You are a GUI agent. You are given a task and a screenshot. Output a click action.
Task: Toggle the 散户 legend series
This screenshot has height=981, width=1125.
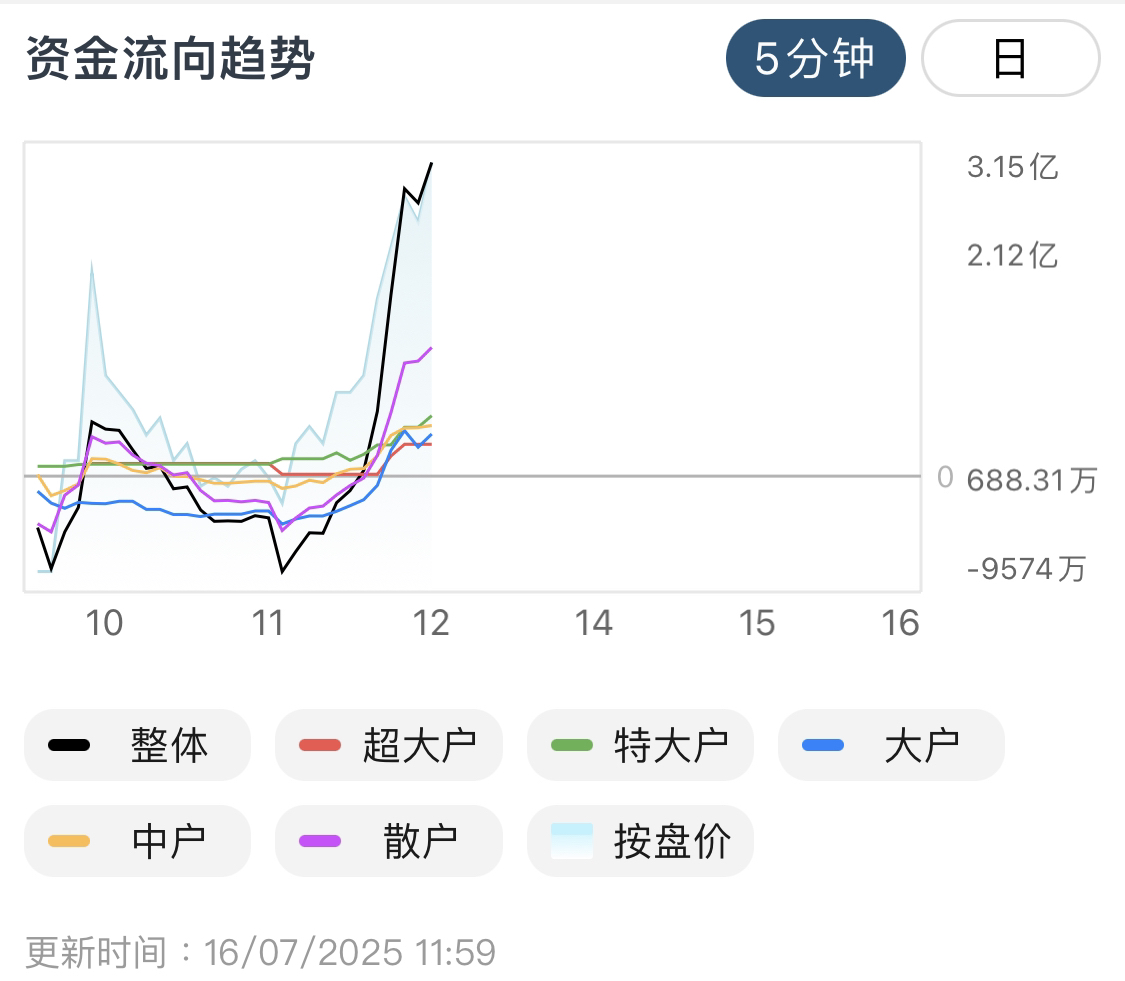(389, 840)
